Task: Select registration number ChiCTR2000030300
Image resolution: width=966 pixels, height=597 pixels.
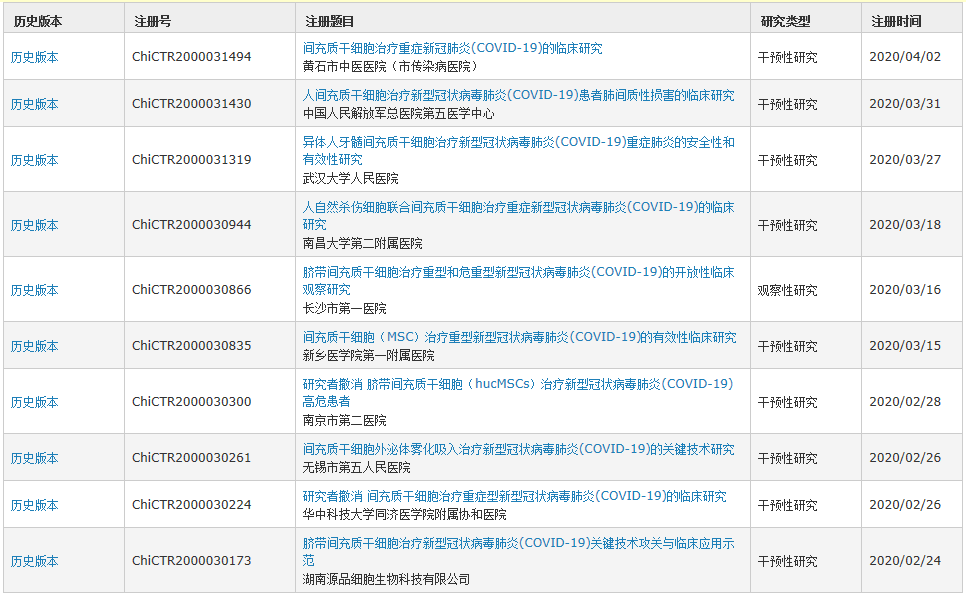Action: click(192, 401)
